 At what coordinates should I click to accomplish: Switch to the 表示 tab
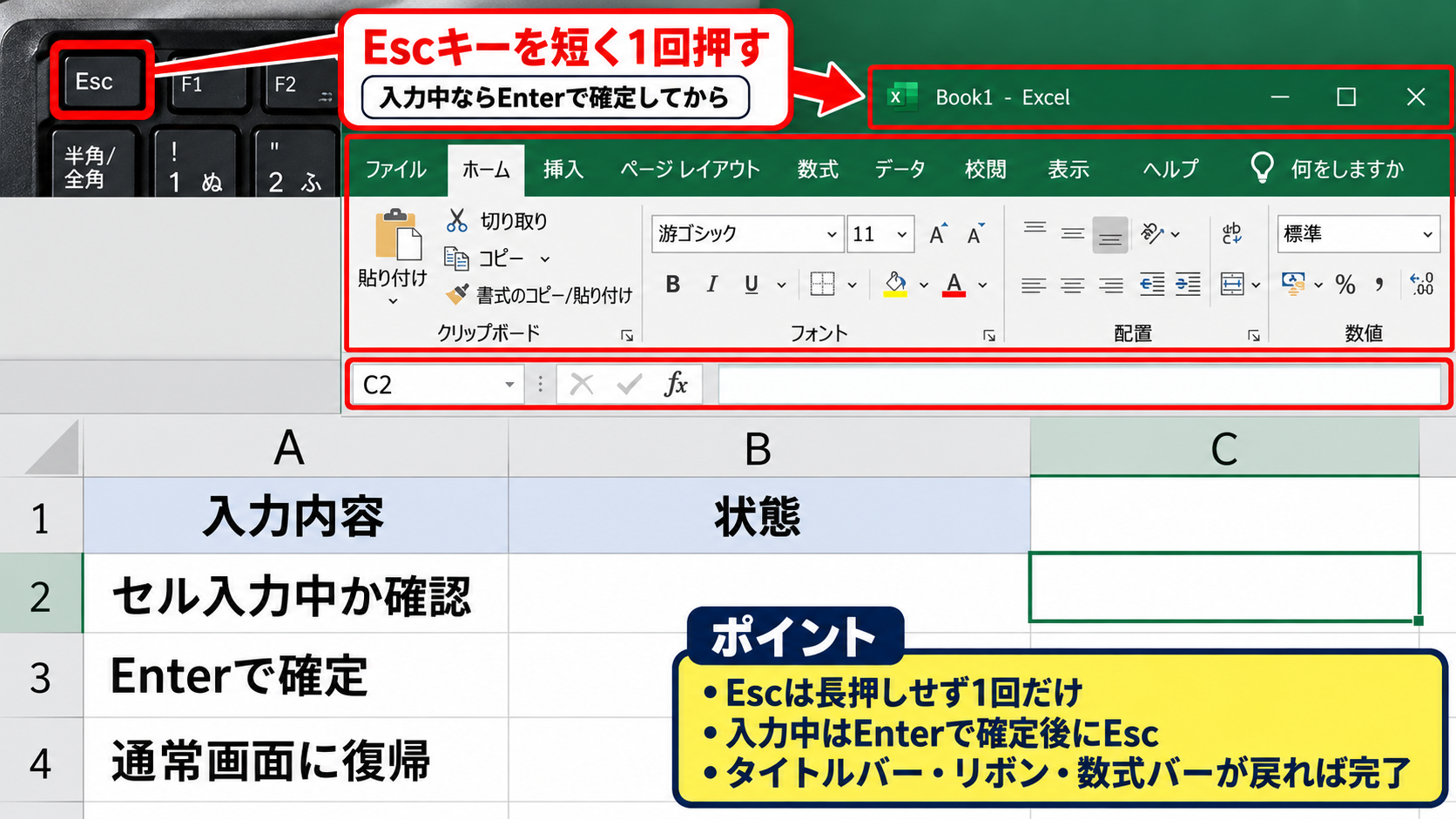point(1068,169)
